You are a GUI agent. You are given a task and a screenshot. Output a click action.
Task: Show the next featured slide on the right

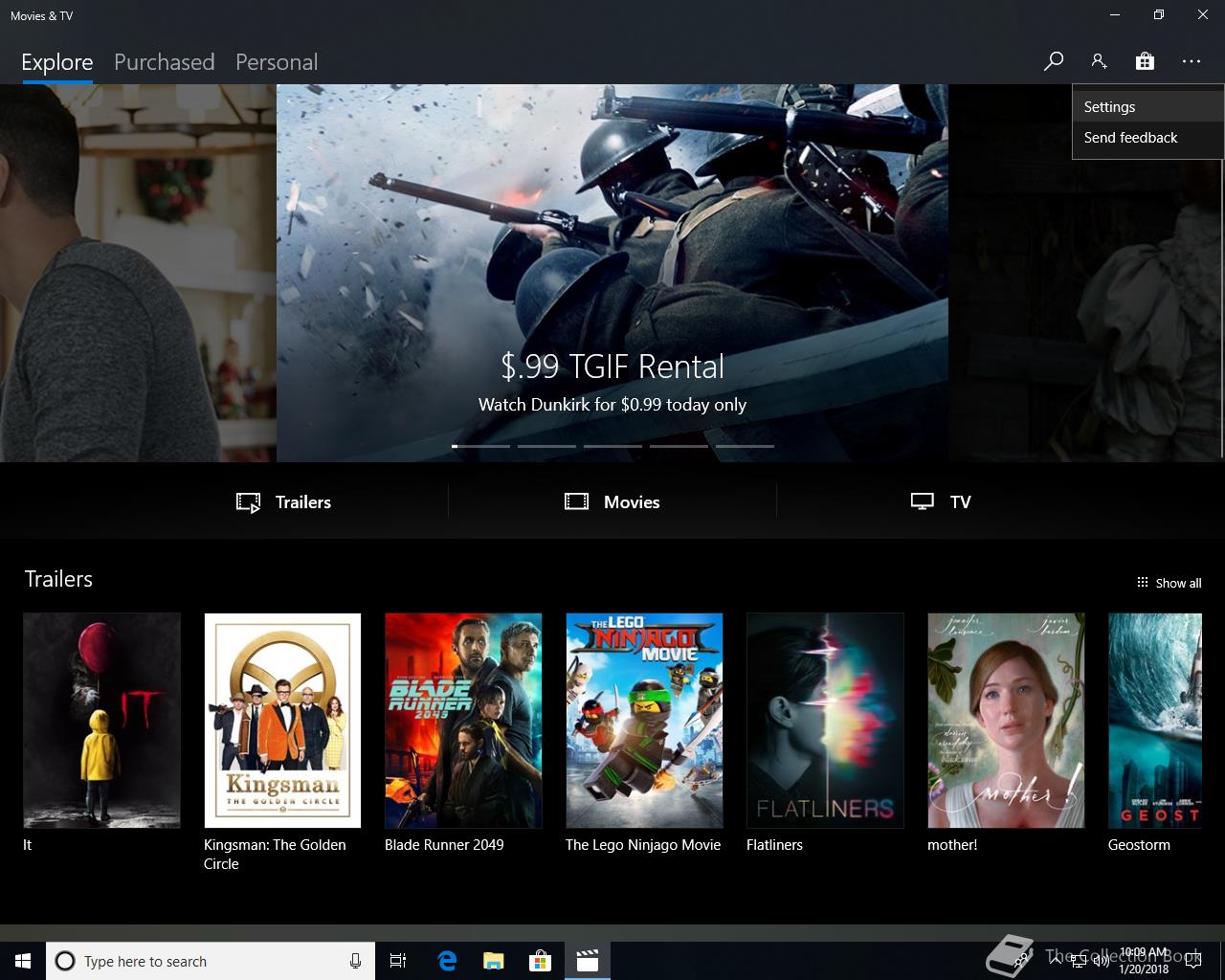click(x=1086, y=273)
